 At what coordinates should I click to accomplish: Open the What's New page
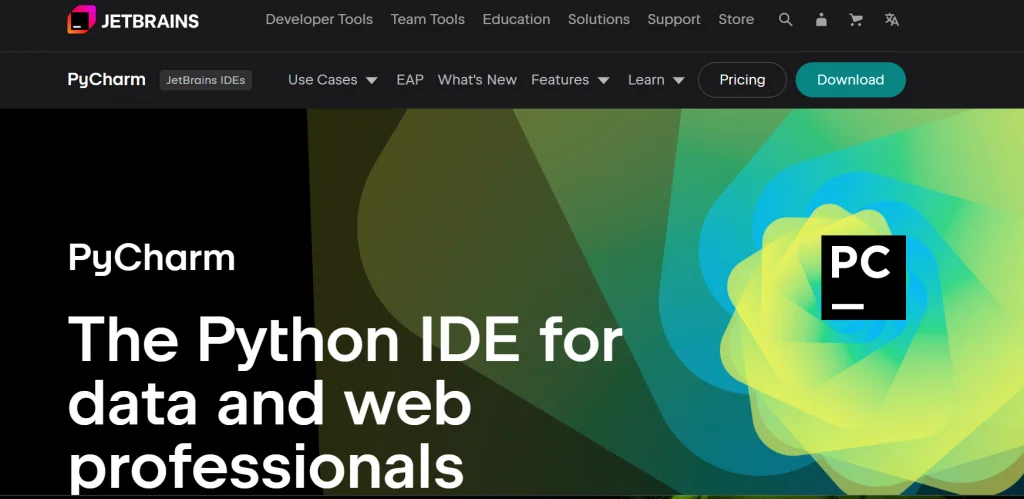point(477,80)
